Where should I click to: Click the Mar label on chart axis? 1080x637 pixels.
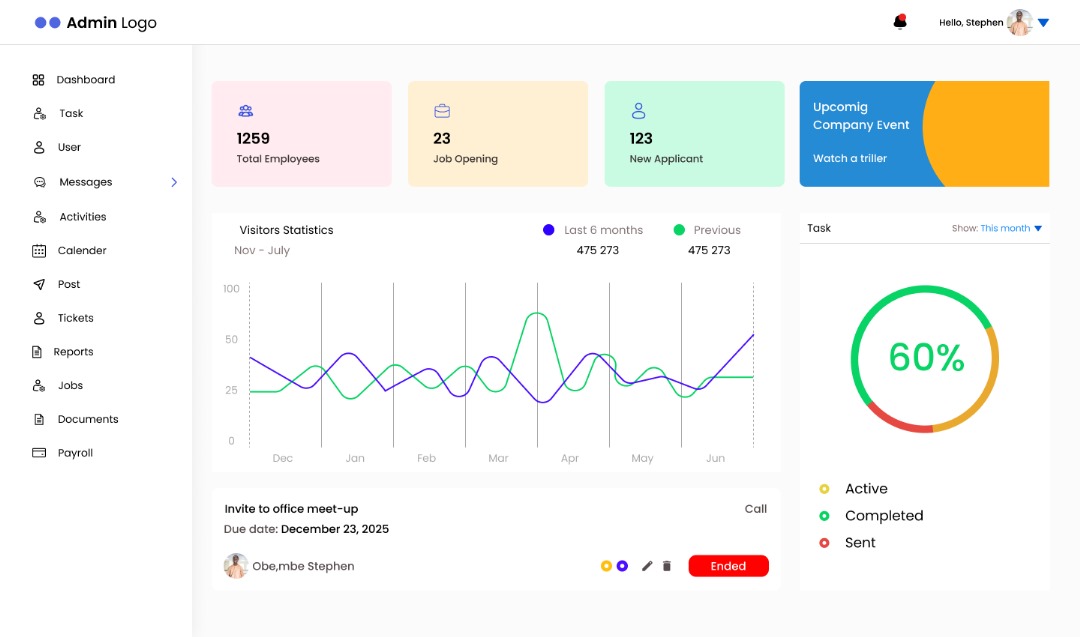pos(498,458)
